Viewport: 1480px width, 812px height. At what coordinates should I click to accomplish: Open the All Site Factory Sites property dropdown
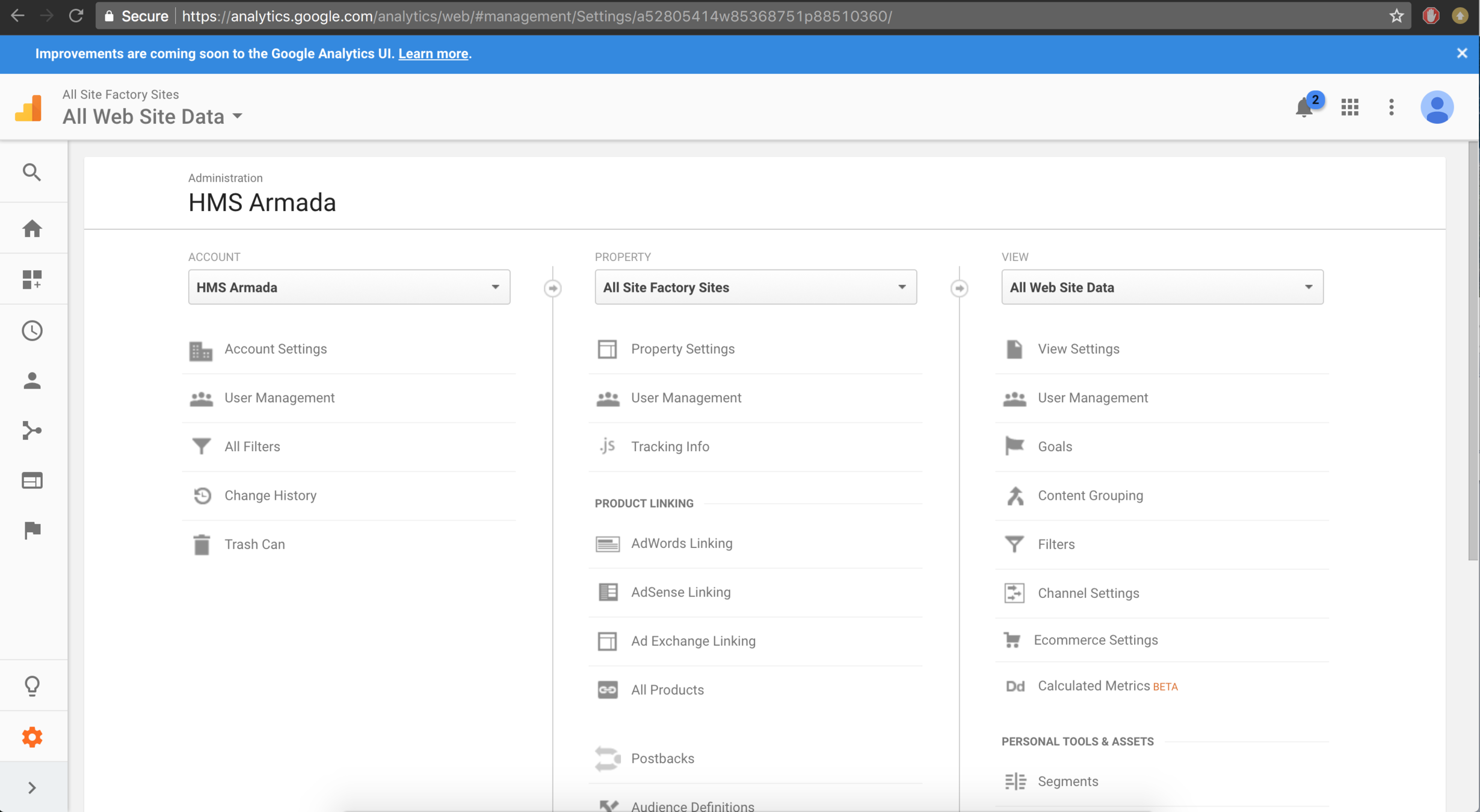pyautogui.click(x=756, y=287)
